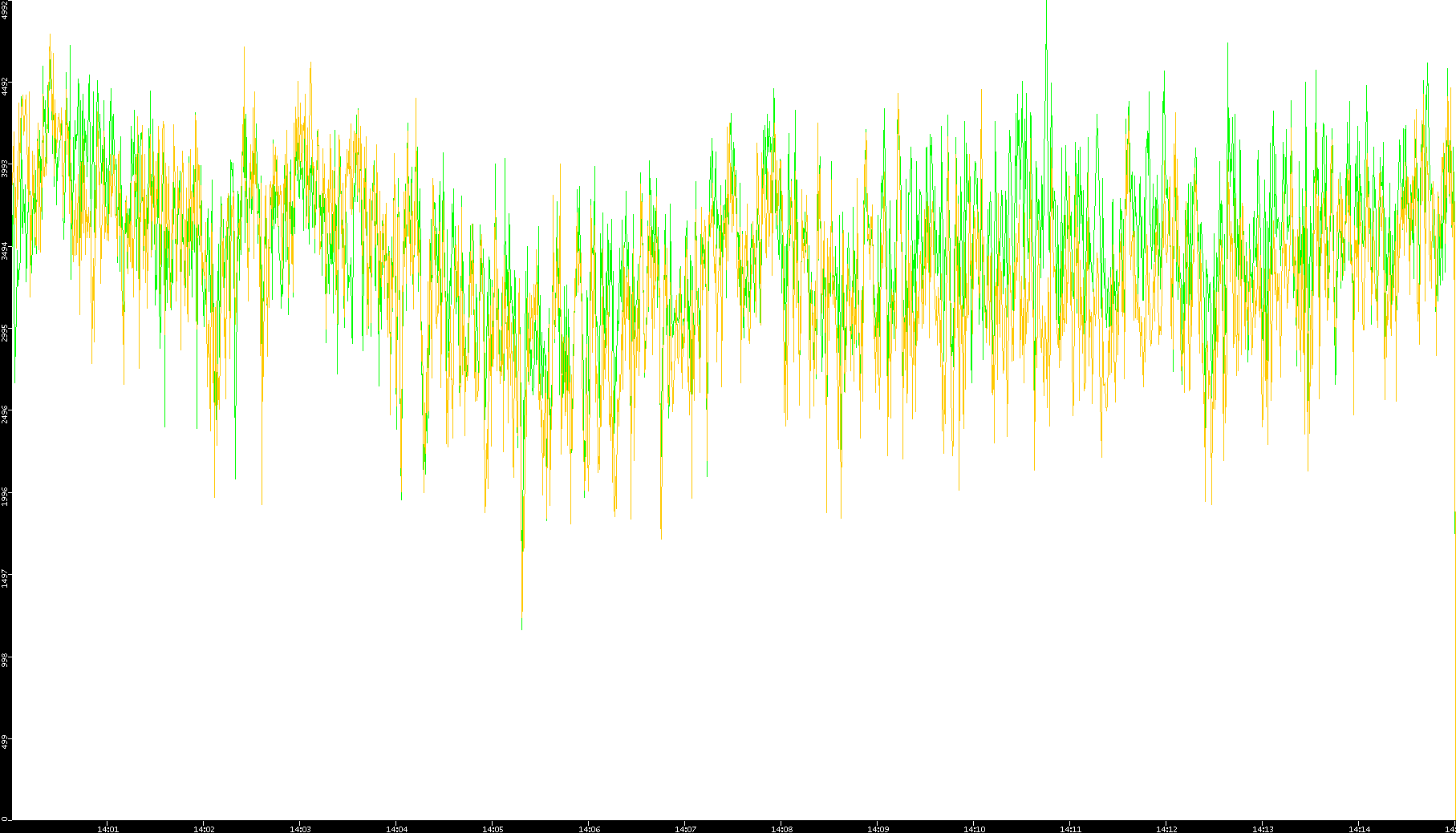Select the 3494 value on the vertical axis
The height and width of the screenshot is (833, 1456).
tap(6, 250)
